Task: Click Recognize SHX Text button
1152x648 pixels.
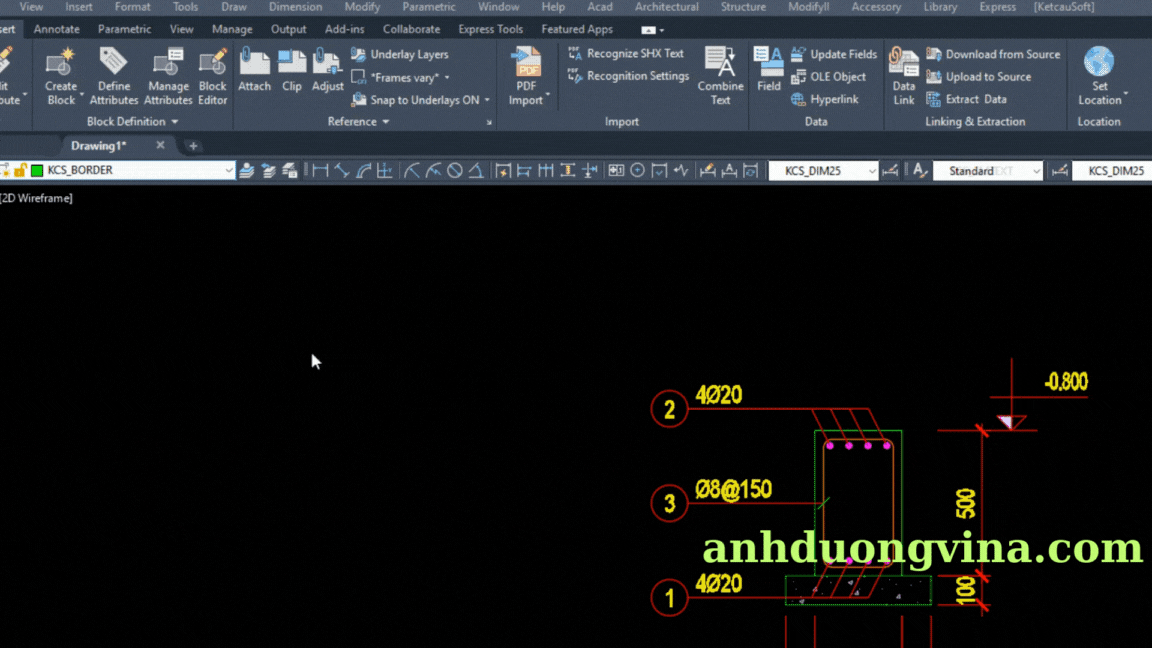Action: 626,54
